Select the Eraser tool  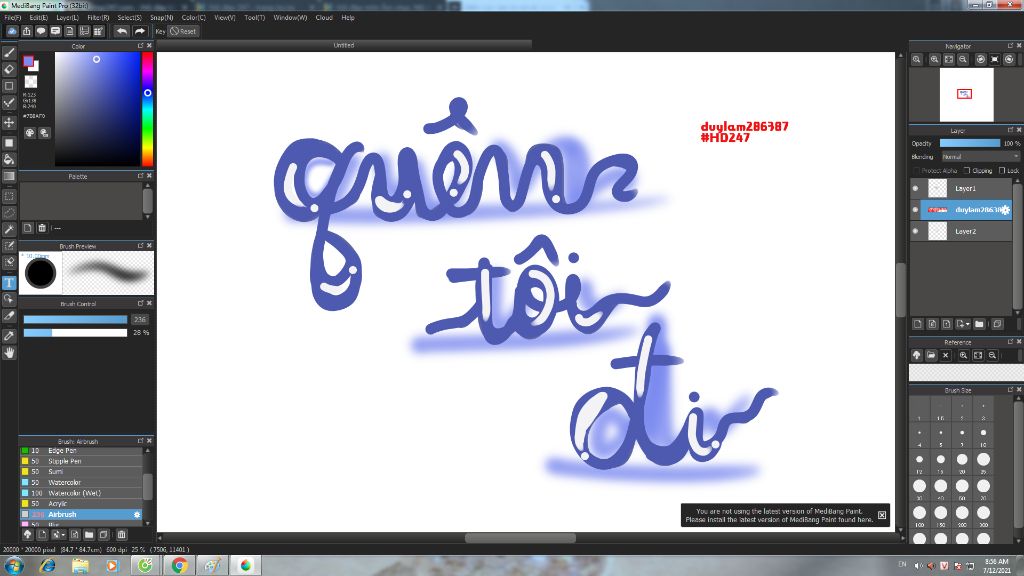click(9, 69)
